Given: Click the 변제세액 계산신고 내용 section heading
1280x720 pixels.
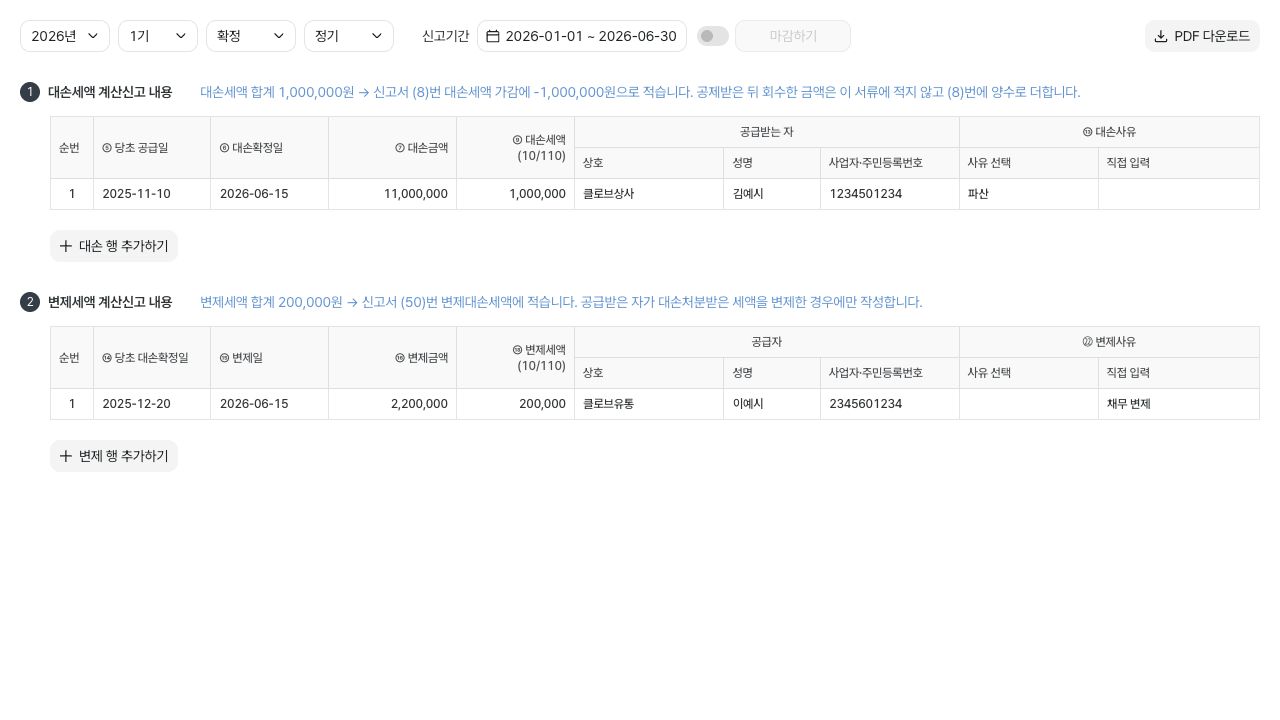Looking at the screenshot, I should coord(110,302).
